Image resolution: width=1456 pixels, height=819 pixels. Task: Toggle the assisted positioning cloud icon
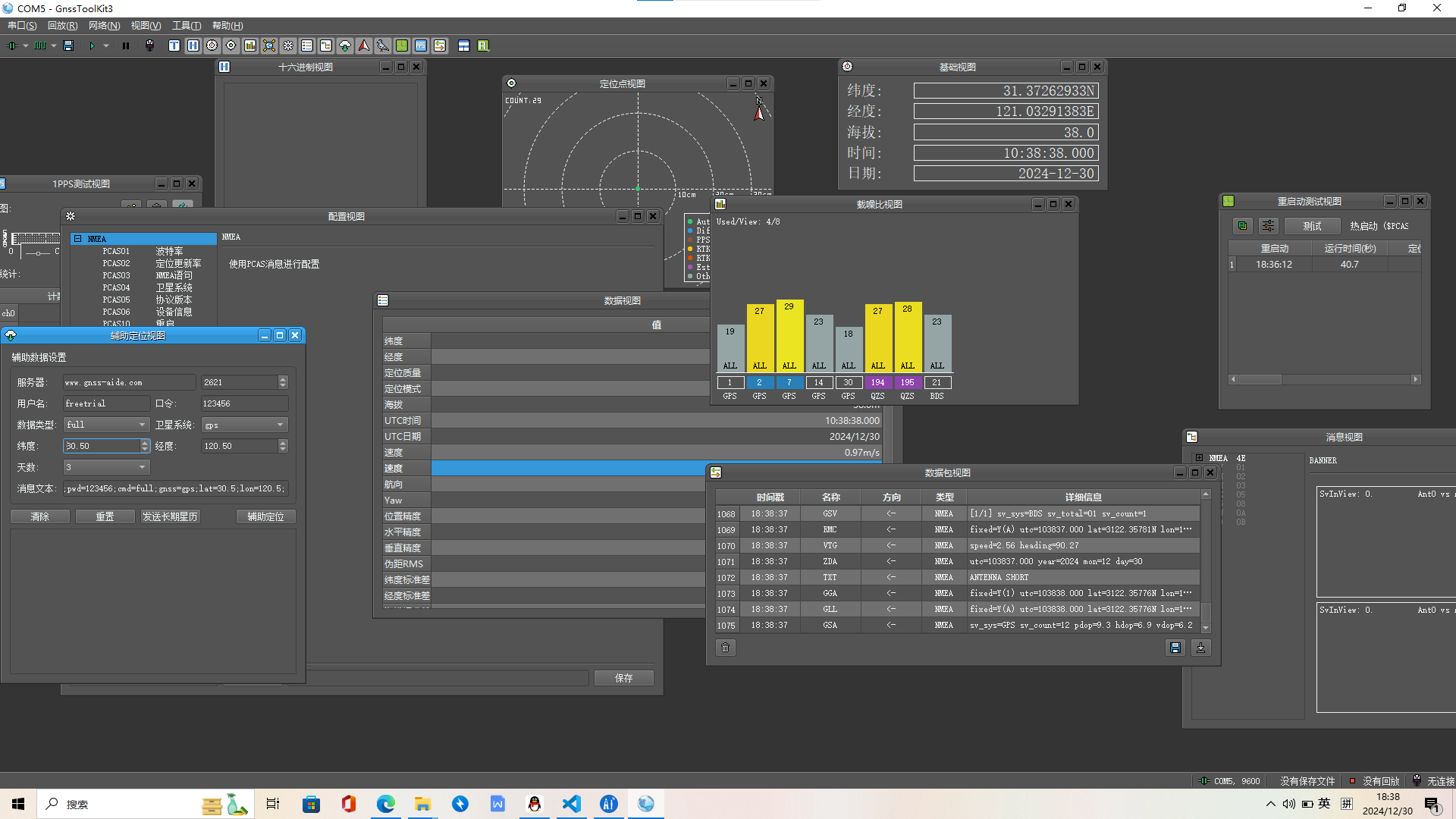pyautogui.click(x=345, y=45)
